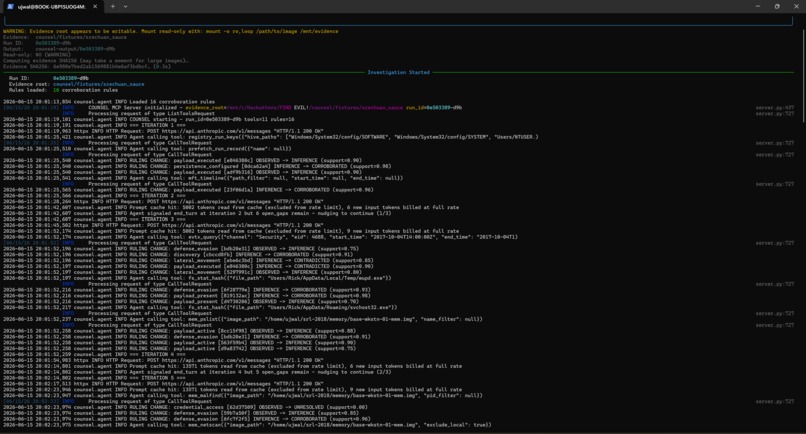Click the registry_run_keys tool call line
Screen dimensions: 806x434
271,137
